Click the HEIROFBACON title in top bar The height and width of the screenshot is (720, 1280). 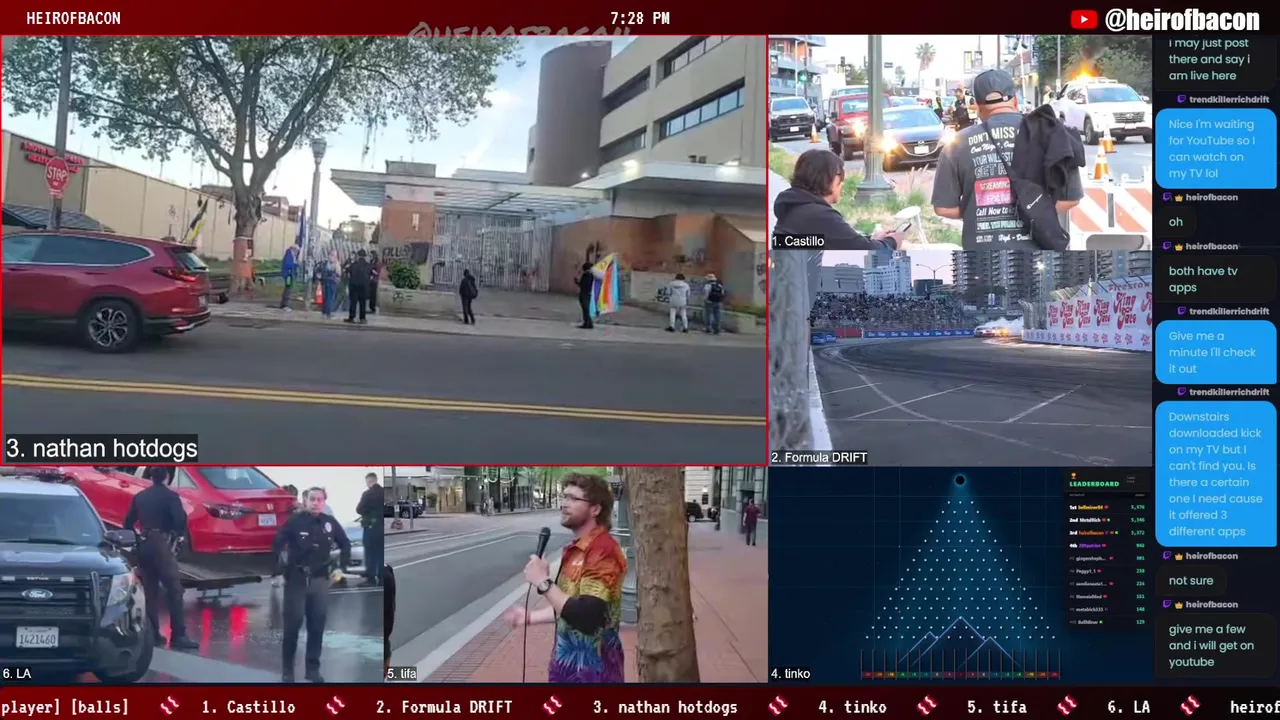(x=73, y=19)
